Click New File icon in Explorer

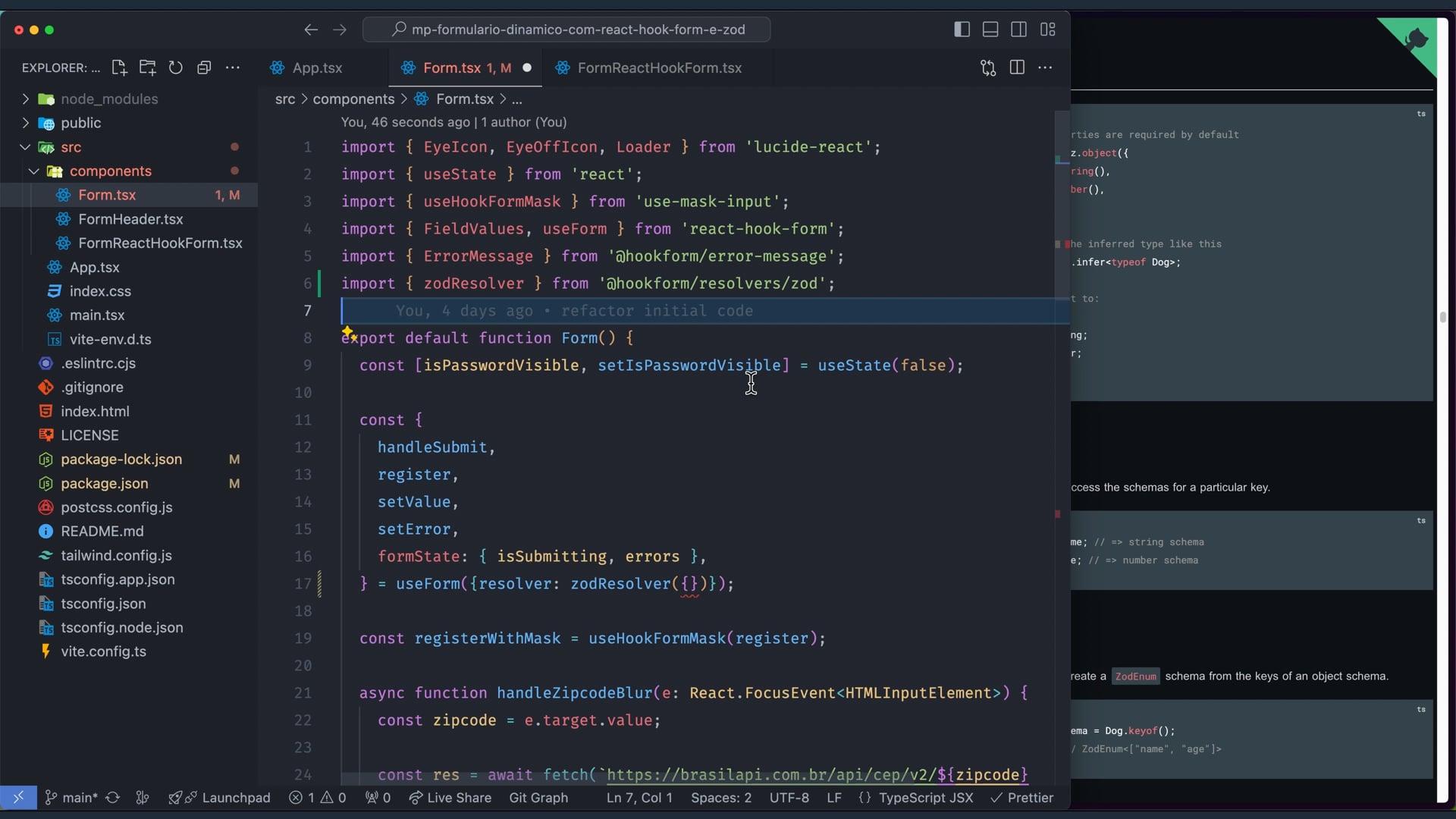pos(119,67)
